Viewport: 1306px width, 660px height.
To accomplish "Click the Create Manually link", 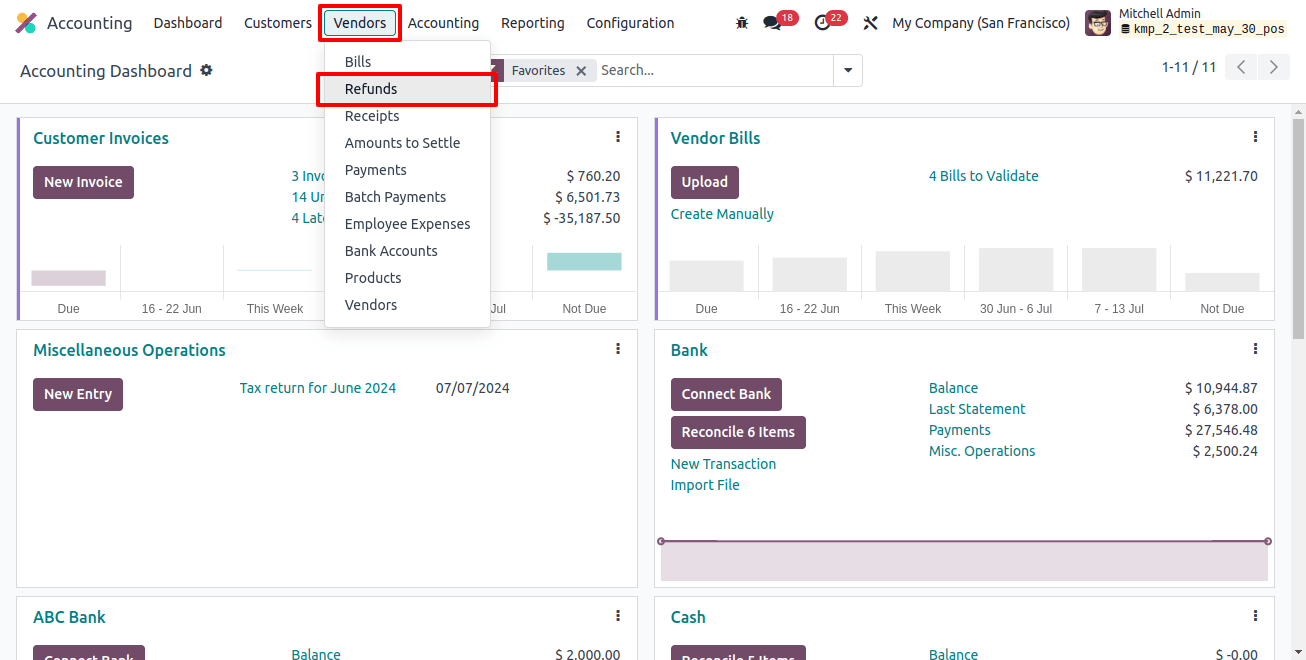I will (x=722, y=214).
